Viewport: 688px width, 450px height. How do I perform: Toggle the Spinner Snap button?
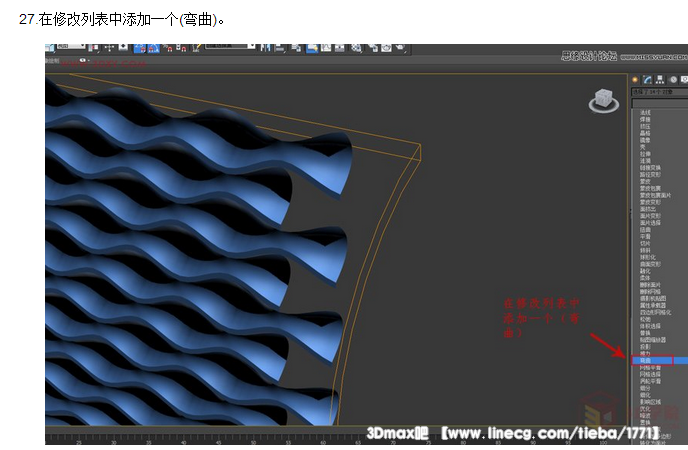[x=182, y=47]
